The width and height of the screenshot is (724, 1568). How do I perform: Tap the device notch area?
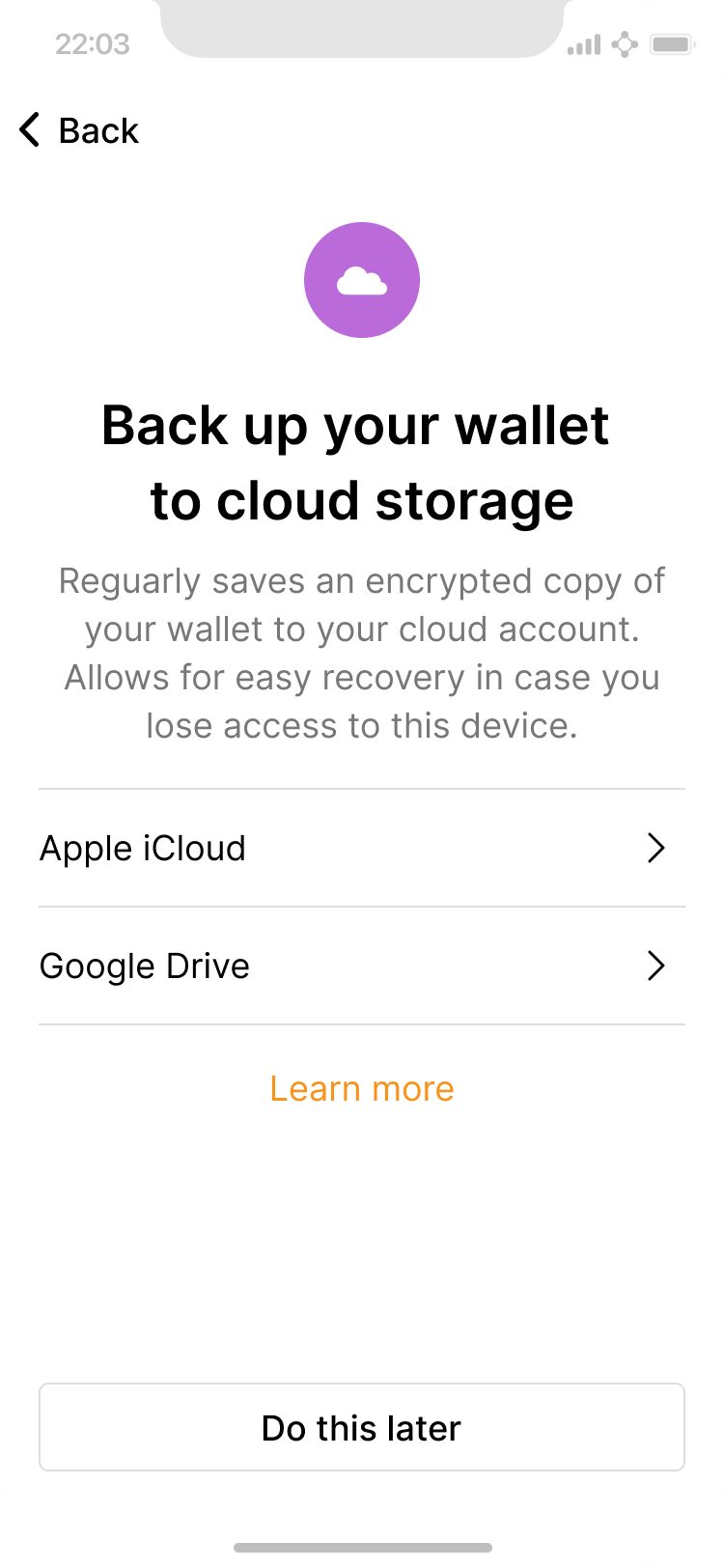point(362,29)
